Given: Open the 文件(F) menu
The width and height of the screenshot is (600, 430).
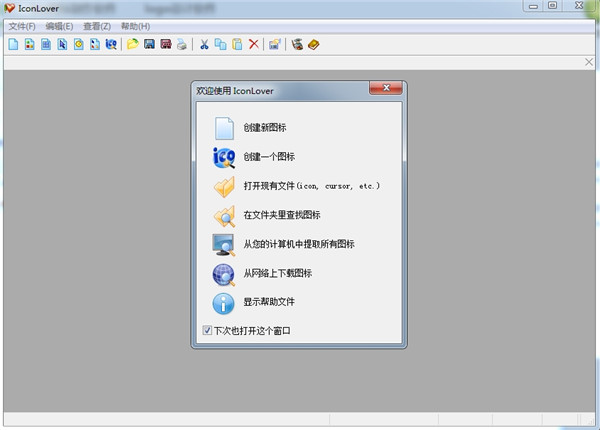Looking at the screenshot, I should [x=22, y=25].
